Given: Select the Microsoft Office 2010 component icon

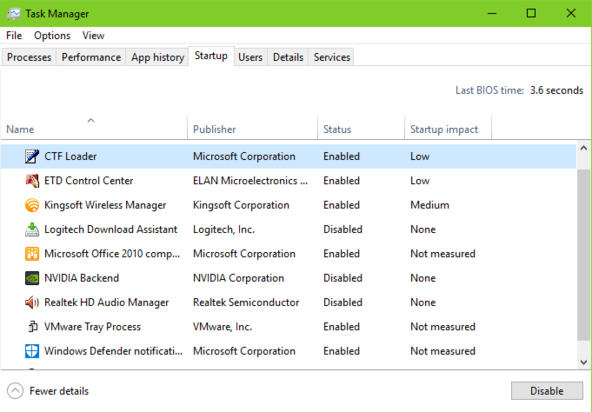Looking at the screenshot, I should point(32,254).
